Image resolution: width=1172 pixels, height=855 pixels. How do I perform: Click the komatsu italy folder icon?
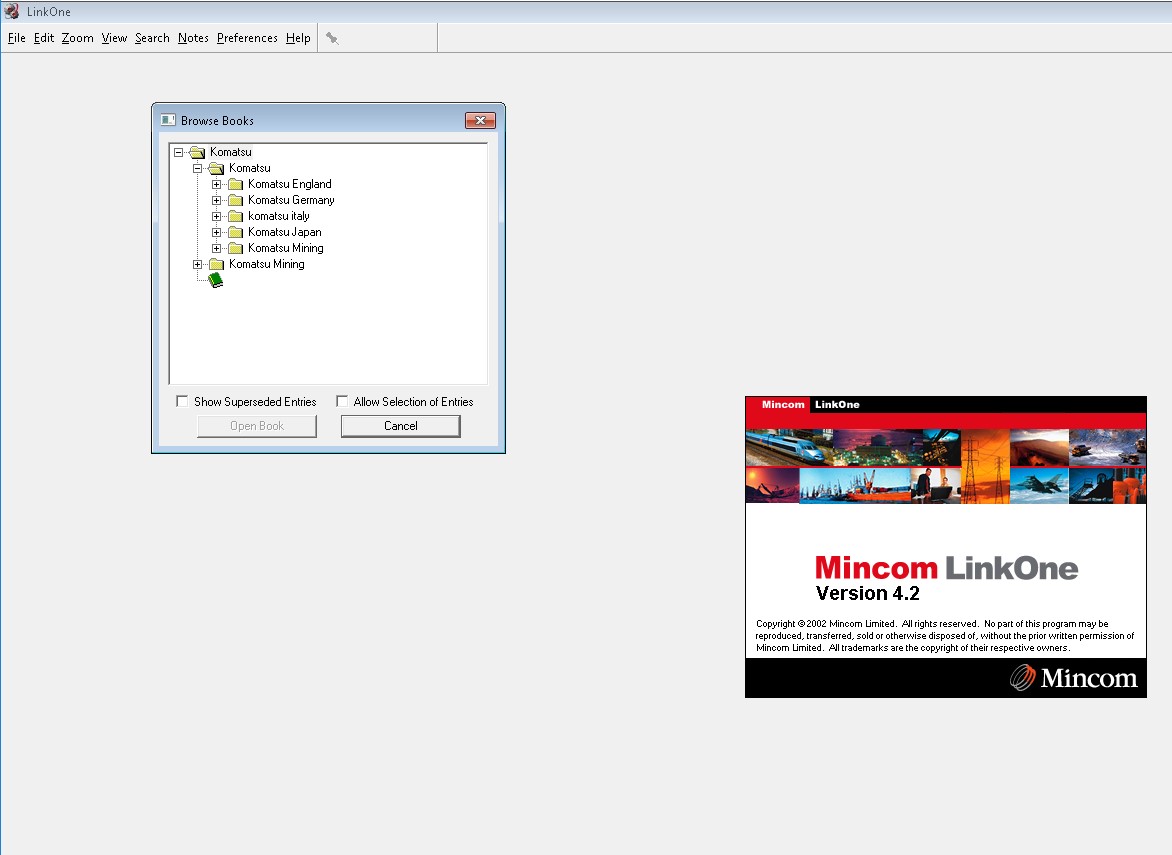235,216
